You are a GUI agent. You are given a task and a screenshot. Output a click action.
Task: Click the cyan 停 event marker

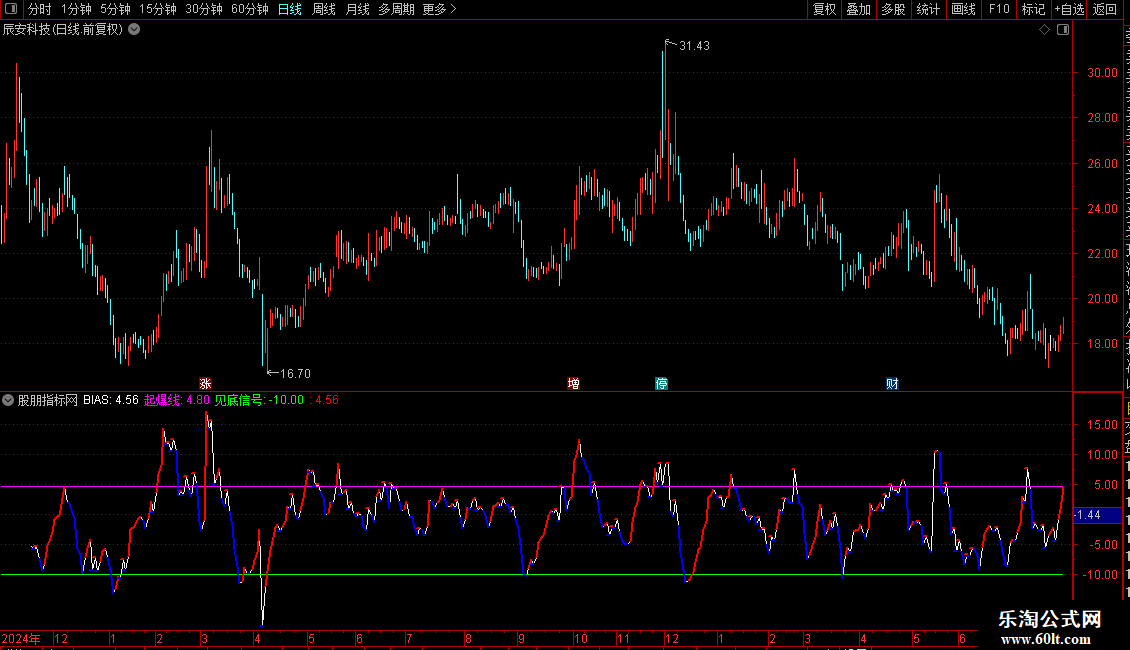[x=662, y=383]
